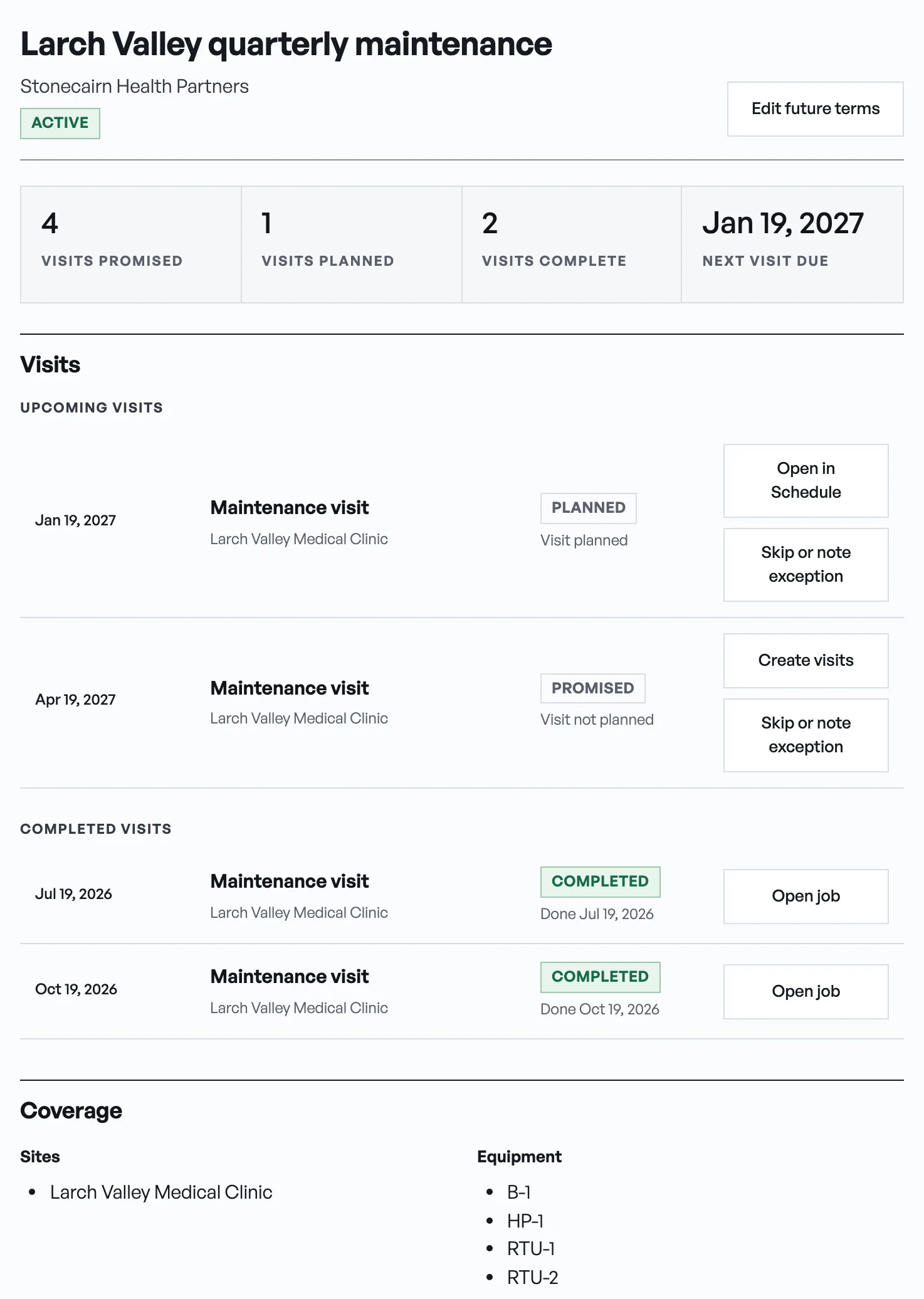Click Maintenance visit title for Oct 19, 2026

290,977
